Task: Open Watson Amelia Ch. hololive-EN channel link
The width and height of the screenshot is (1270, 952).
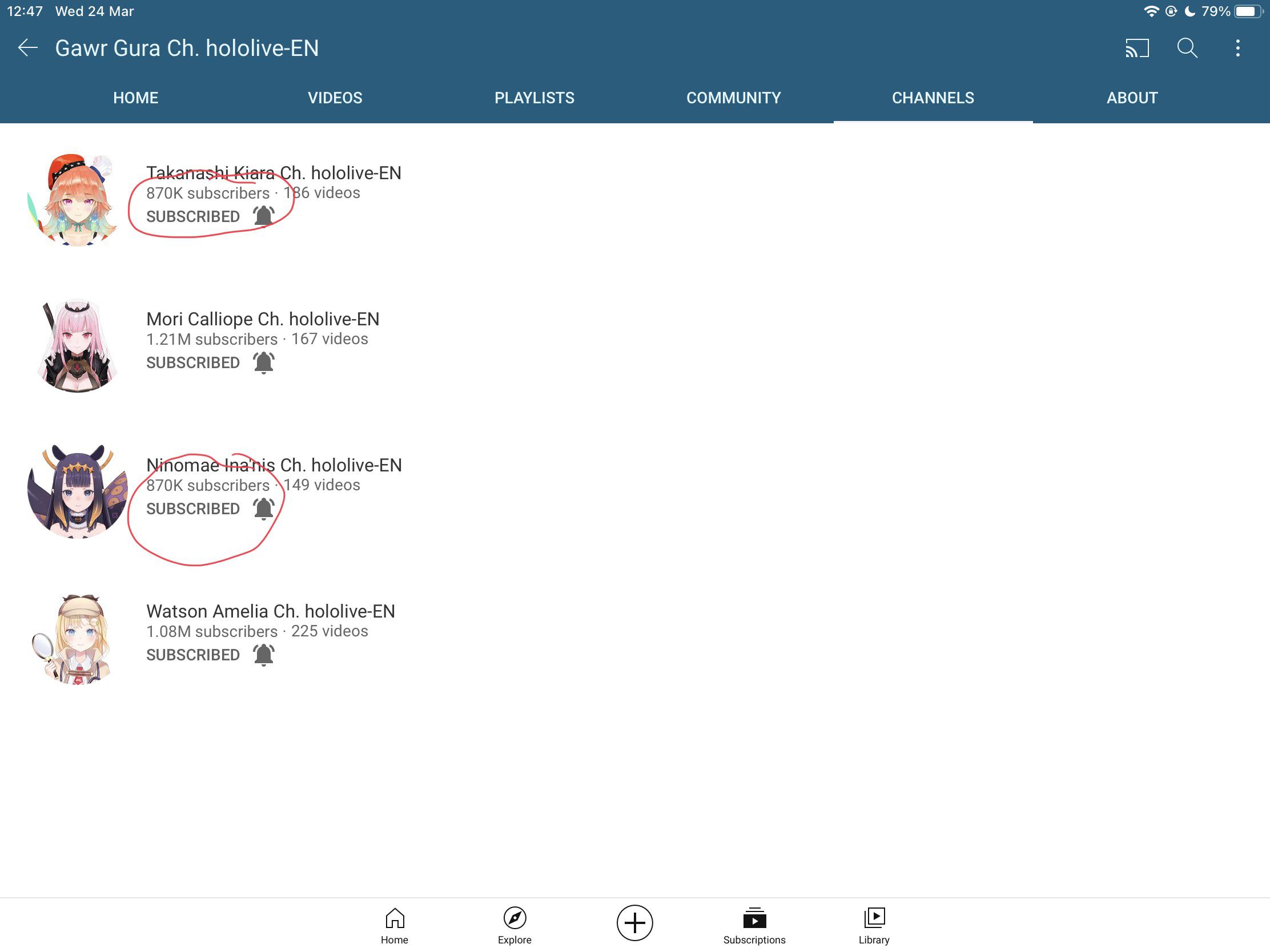Action: pyautogui.click(x=271, y=611)
